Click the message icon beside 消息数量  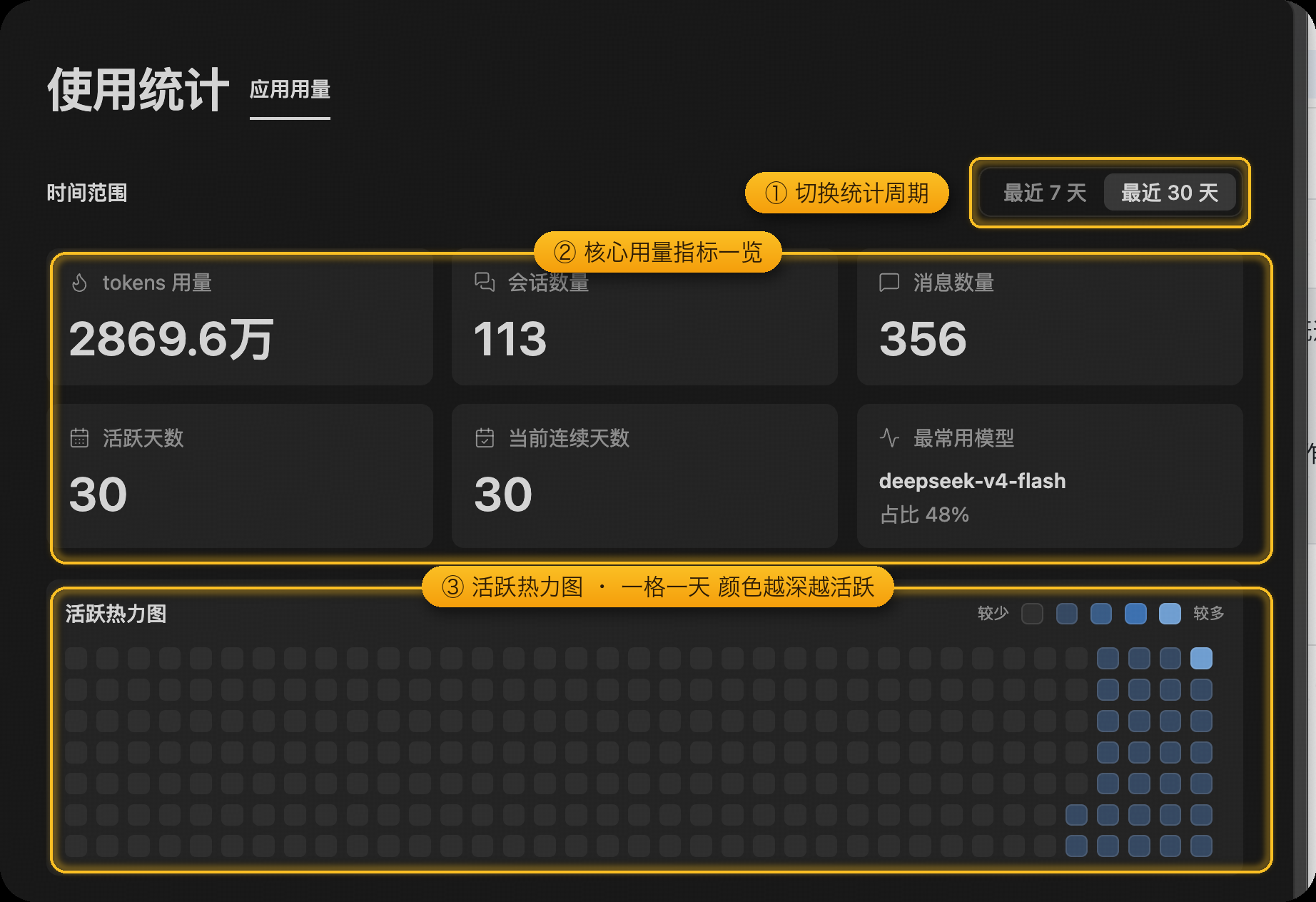[x=889, y=283]
